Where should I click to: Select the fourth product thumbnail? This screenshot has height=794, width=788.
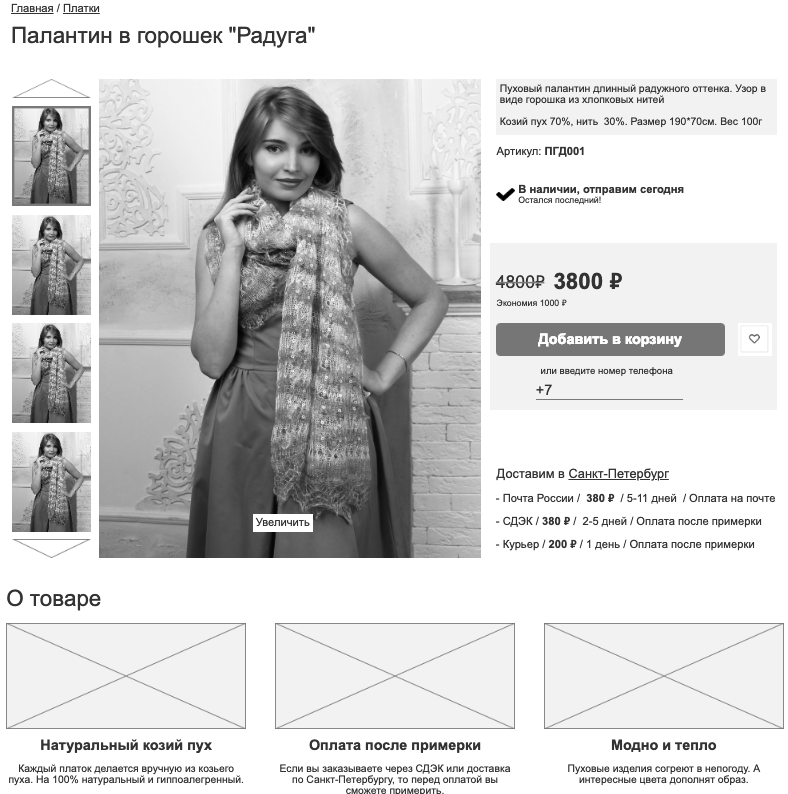coord(51,482)
